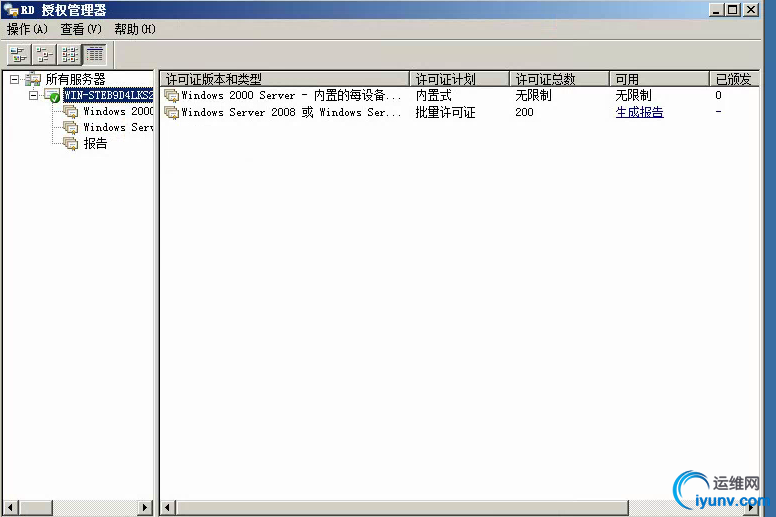
Task: Collapse the 所有服务器 tree node
Action: 14,79
